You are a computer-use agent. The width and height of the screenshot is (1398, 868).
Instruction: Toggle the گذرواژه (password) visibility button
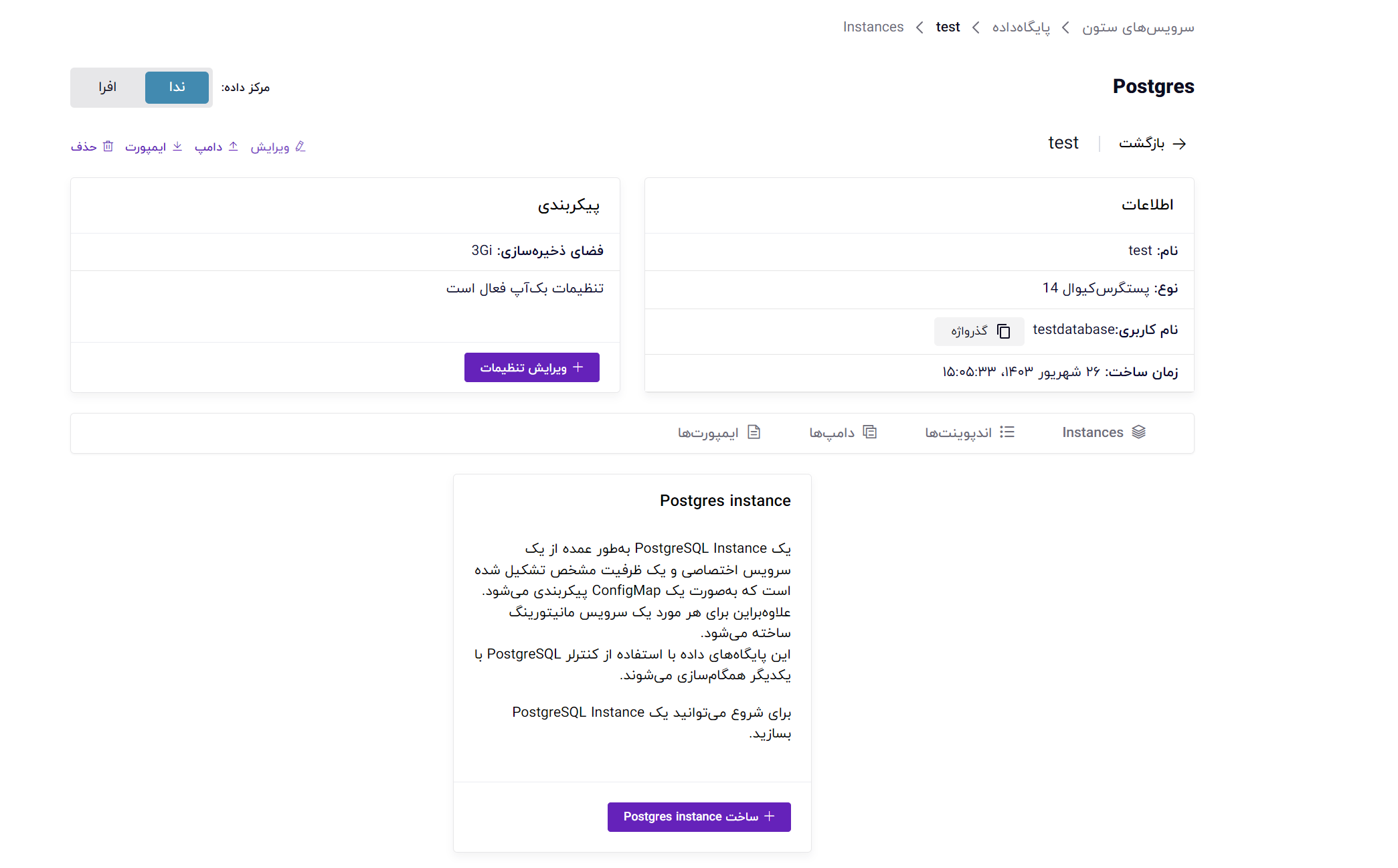[x=975, y=330]
